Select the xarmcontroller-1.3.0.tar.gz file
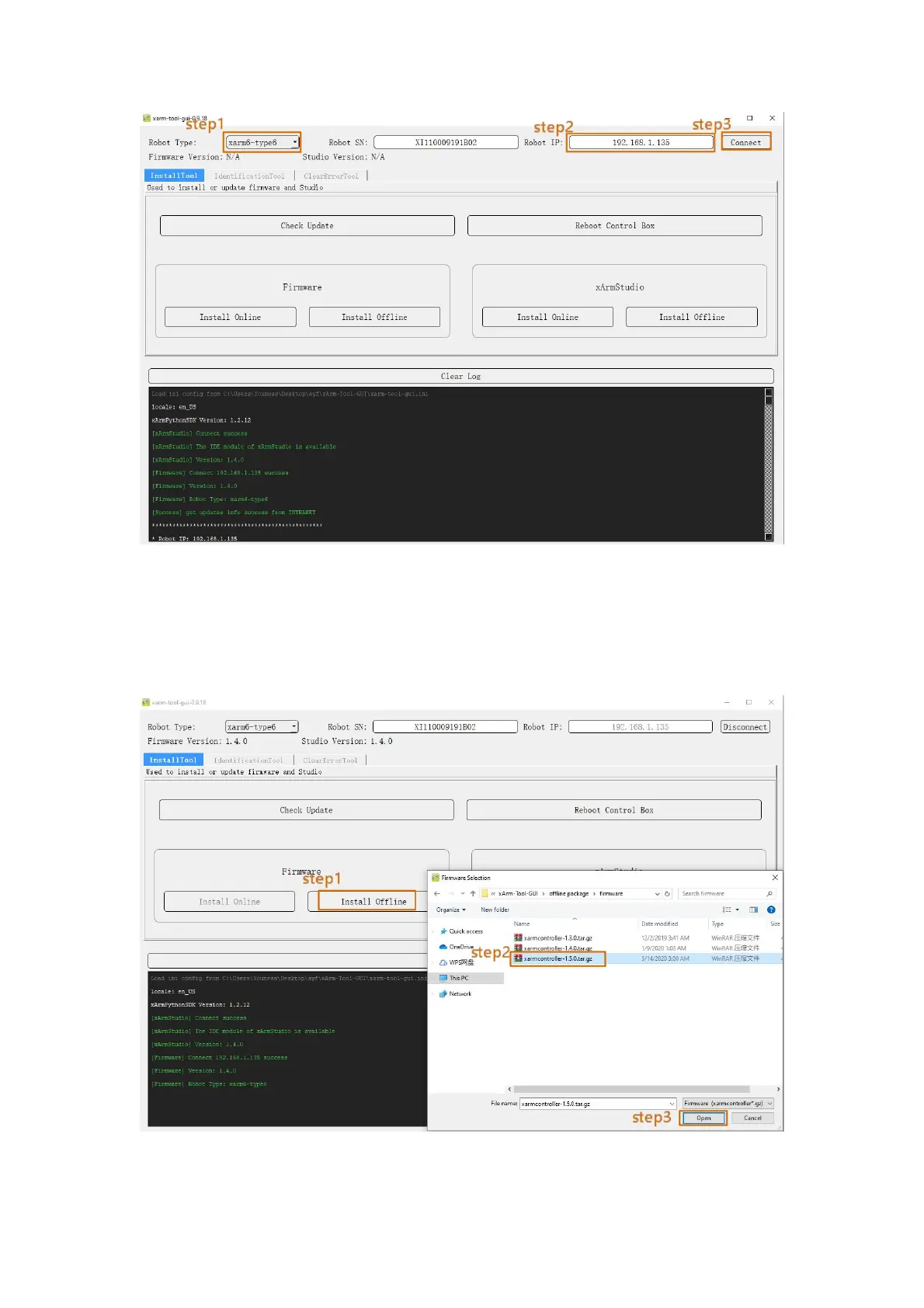The image size is (924, 1308). coord(558,938)
